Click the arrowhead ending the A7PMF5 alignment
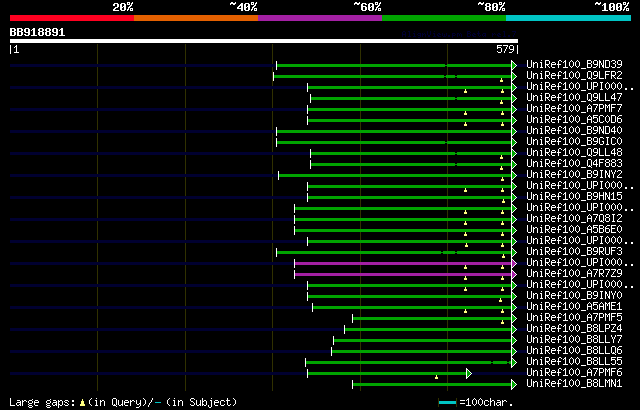Viewport: 640px width, 410px height. [514, 319]
